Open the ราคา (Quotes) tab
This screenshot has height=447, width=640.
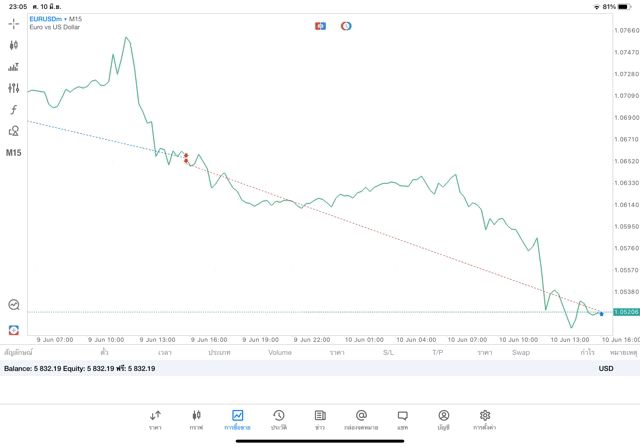coord(155,419)
